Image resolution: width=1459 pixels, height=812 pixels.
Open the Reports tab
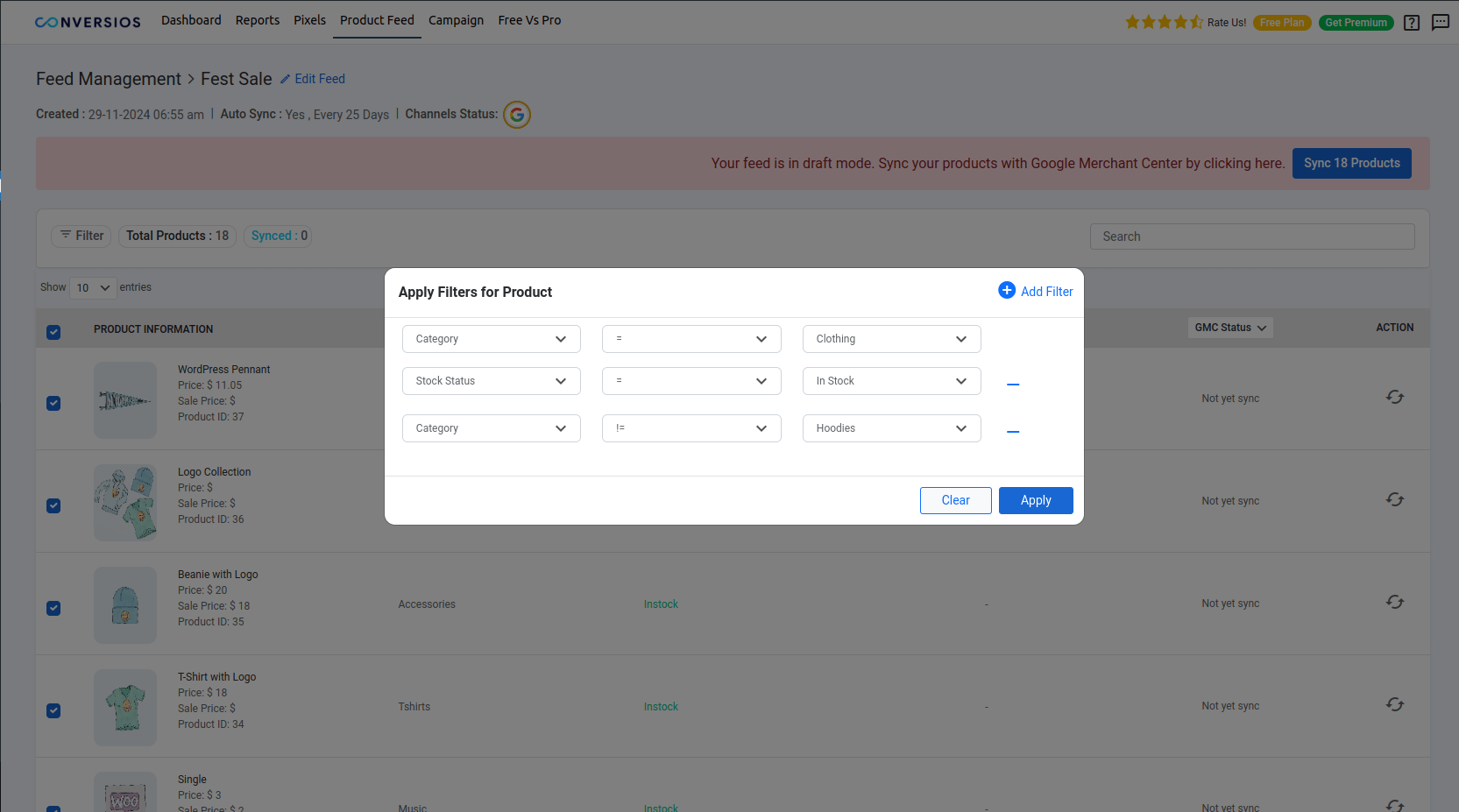point(258,20)
